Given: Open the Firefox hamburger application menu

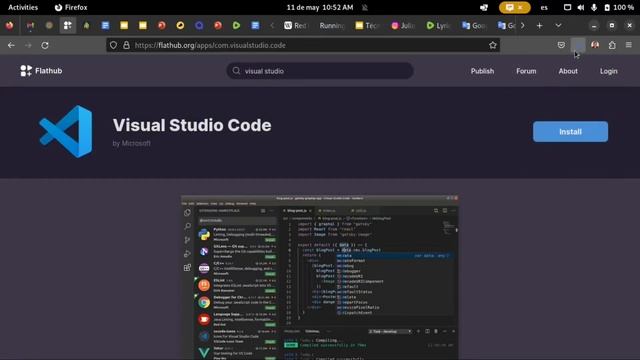Looking at the screenshot, I should [x=629, y=45].
